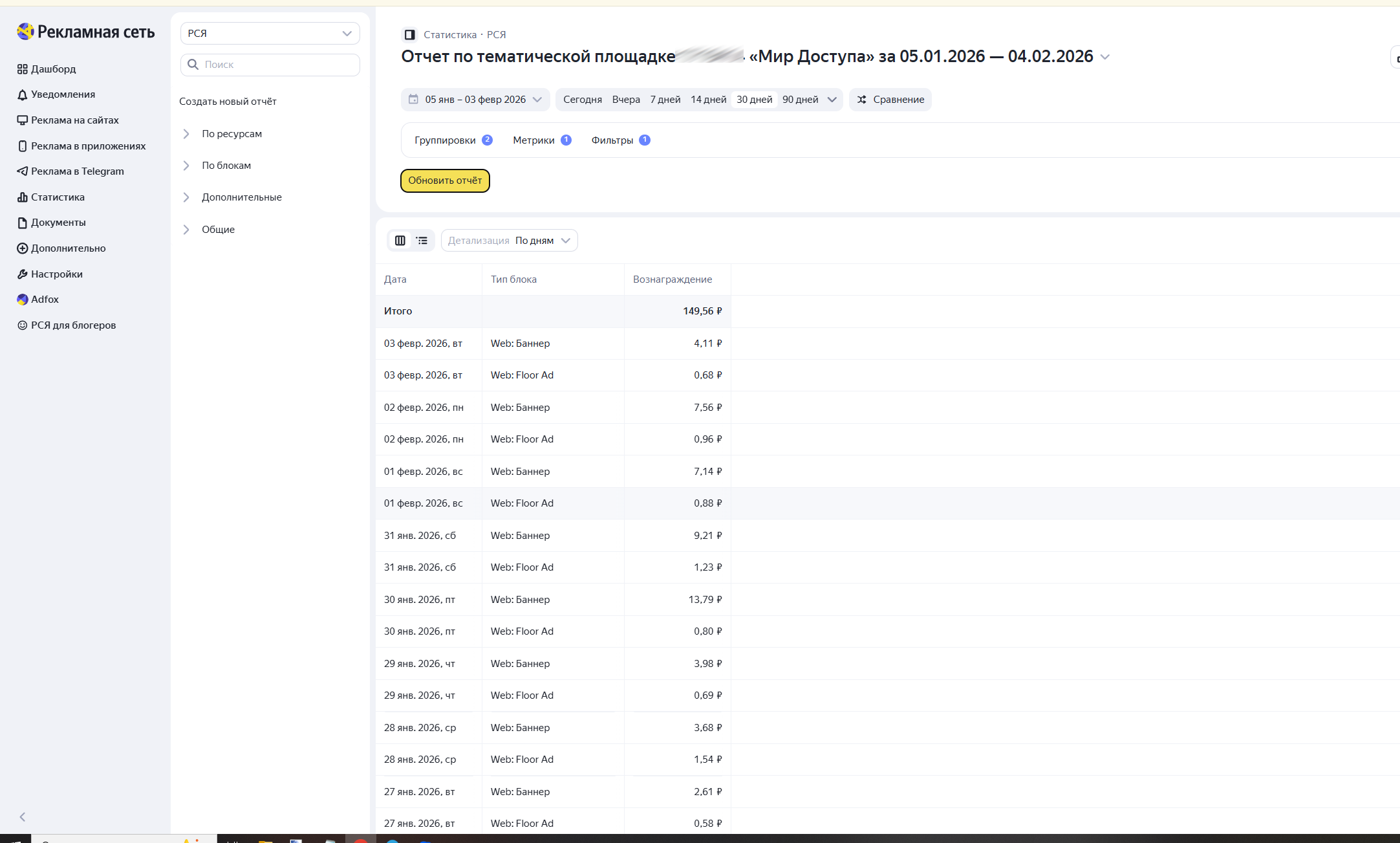Enable Сравнение comparison mode
This screenshot has width=1400, height=843.
(890, 100)
